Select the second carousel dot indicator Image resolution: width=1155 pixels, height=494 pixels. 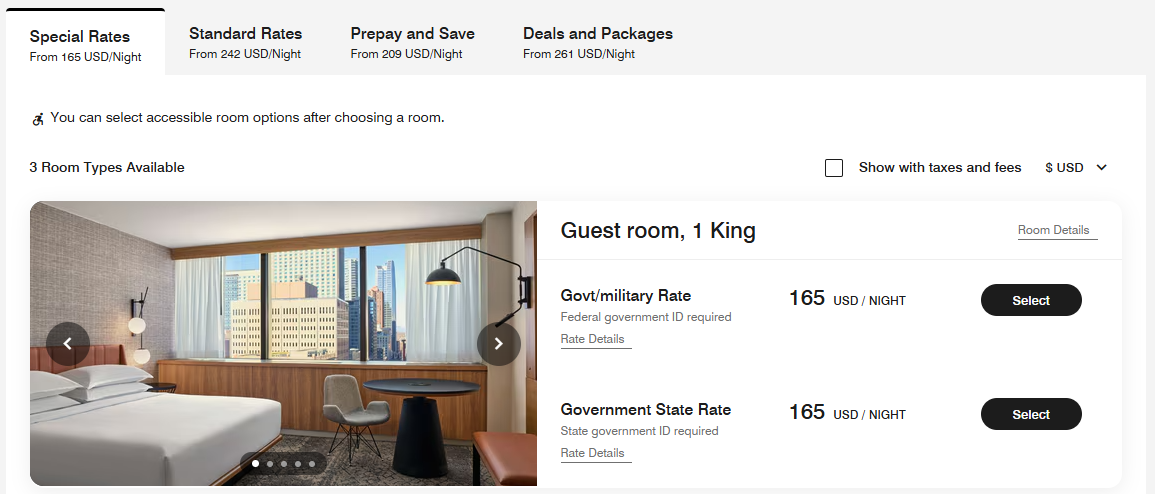(x=270, y=464)
